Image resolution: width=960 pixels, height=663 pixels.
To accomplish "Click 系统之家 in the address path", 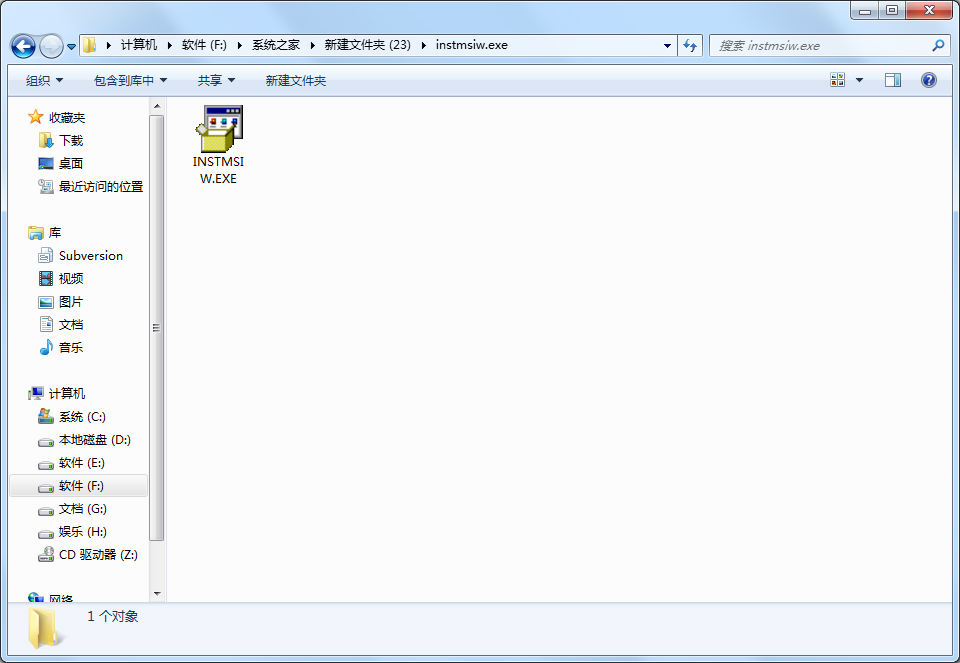I will (x=275, y=45).
